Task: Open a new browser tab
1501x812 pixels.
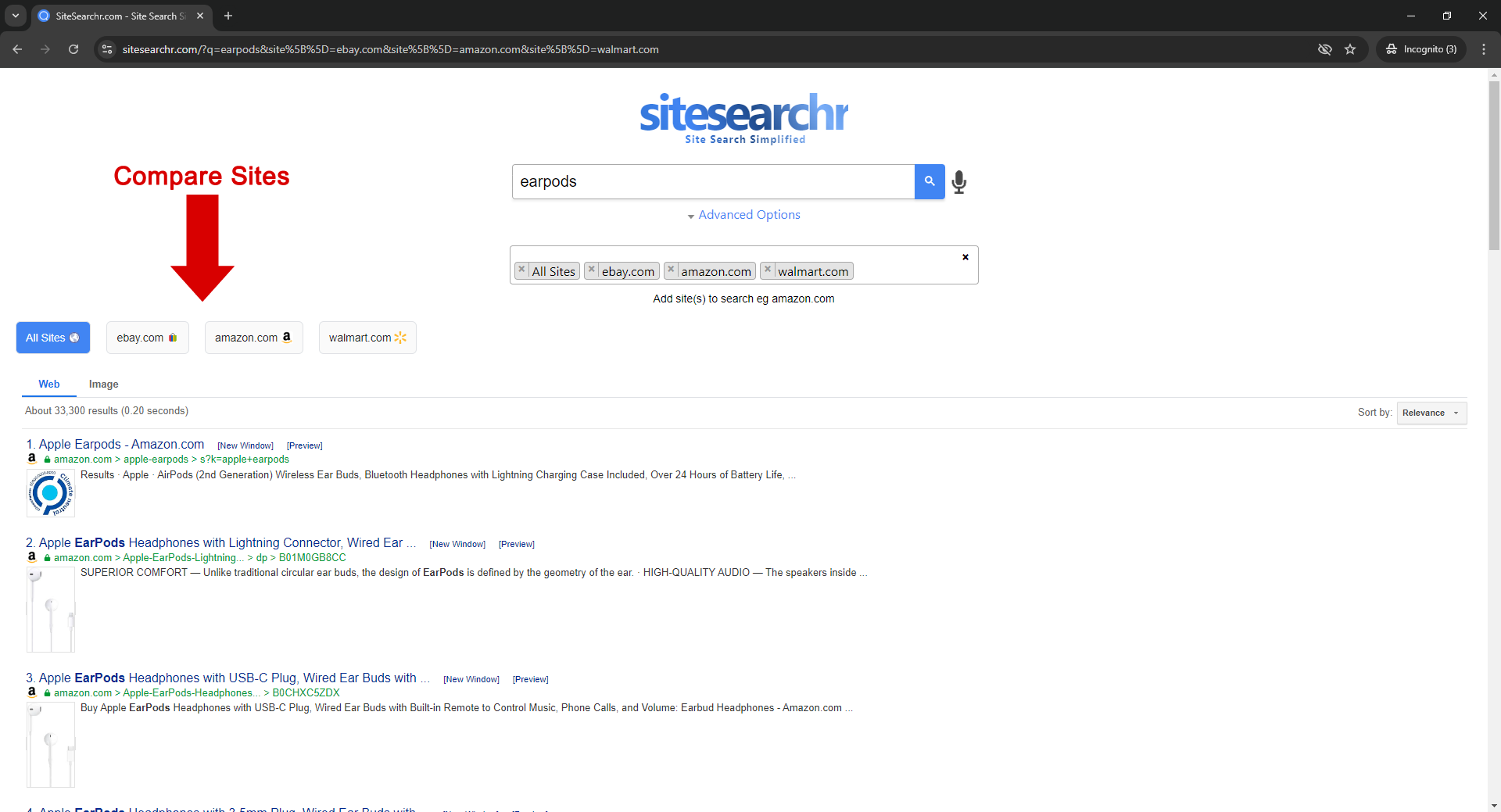Action: point(228,16)
